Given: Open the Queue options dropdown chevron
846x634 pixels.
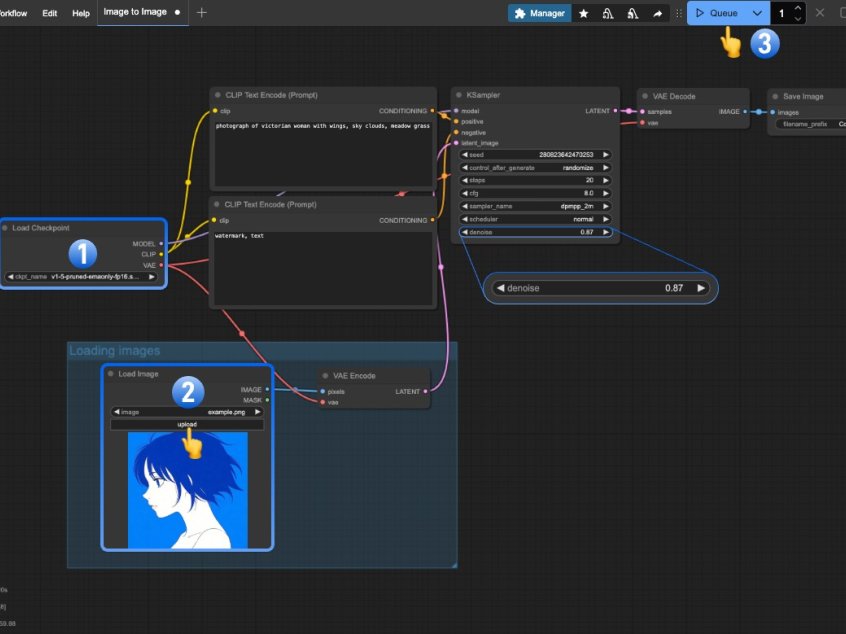Looking at the screenshot, I should click(757, 13).
